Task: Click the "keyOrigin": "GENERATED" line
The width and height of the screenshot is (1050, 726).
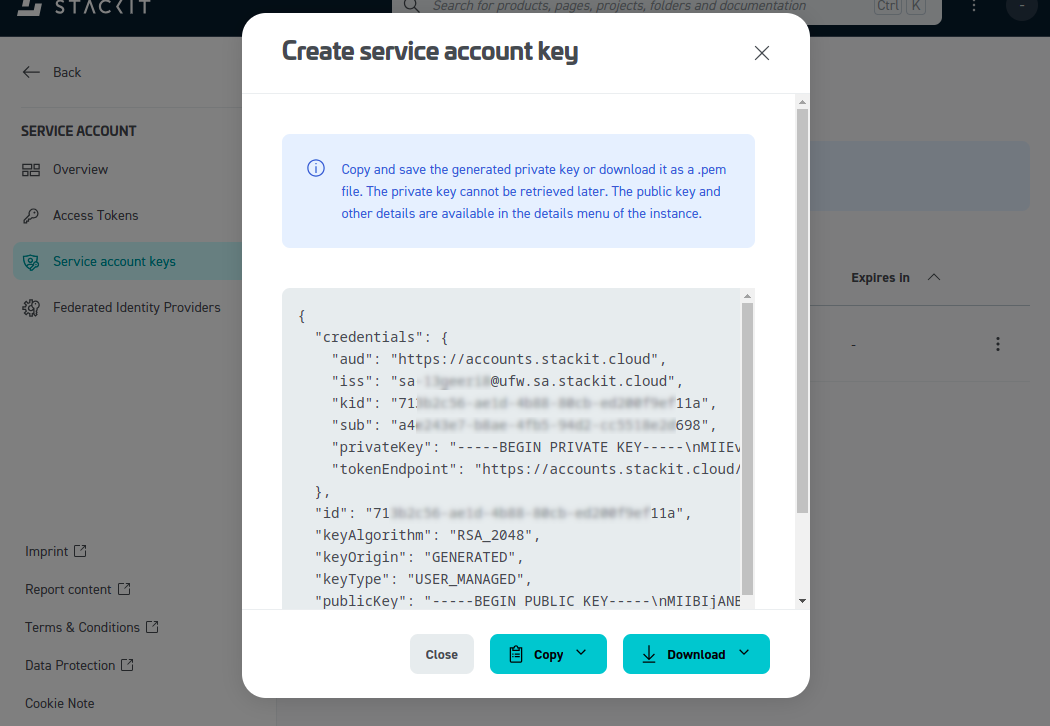Action: click(419, 557)
